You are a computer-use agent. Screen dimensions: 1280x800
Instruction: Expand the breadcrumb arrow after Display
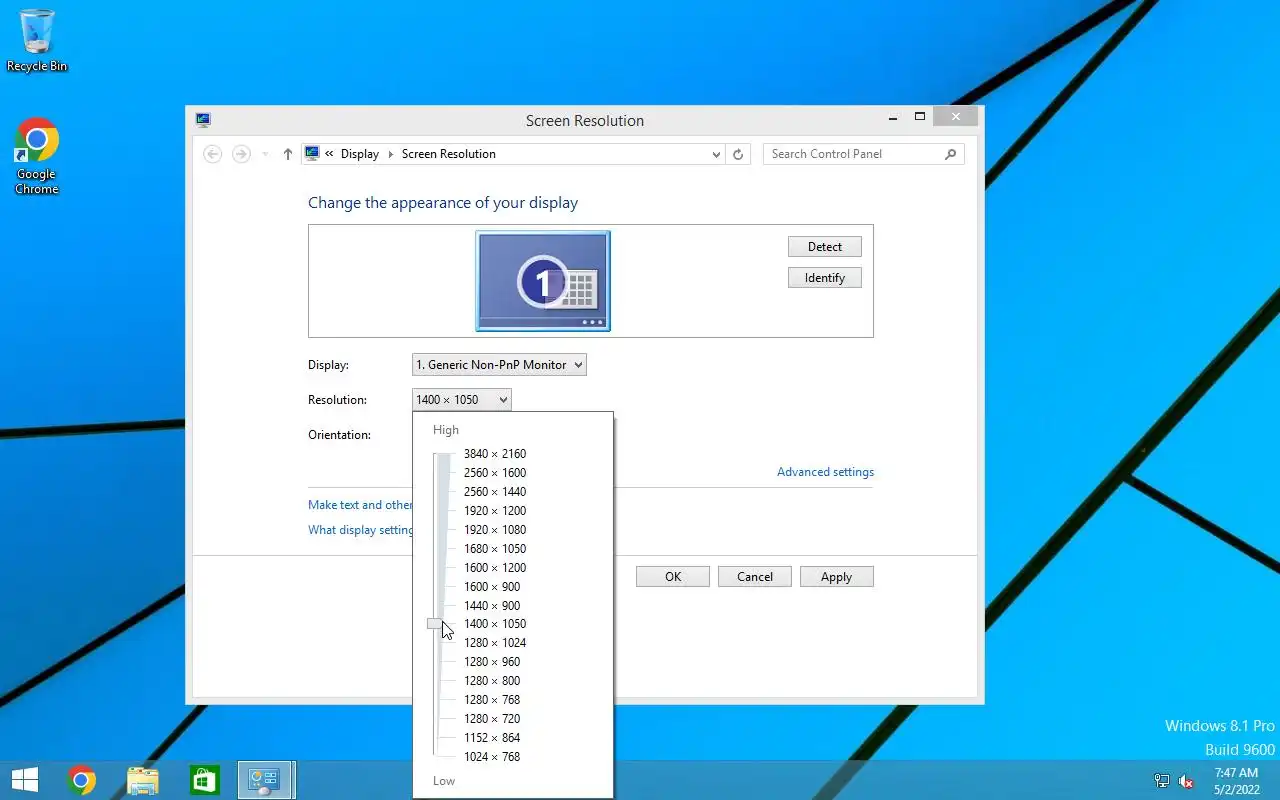[x=391, y=154]
